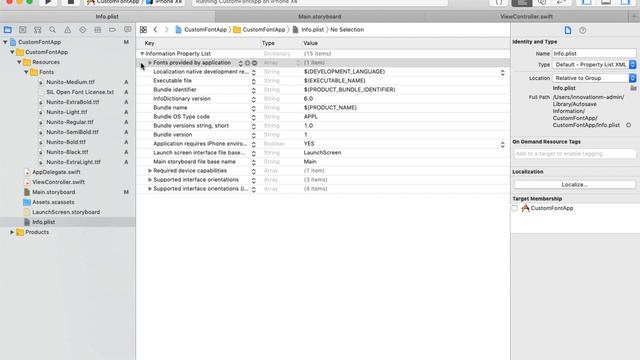The width and height of the screenshot is (640, 360).
Task: Click value $(PRODUCT_BUNDLE_IDENTIFIER)
Action: [349, 90]
